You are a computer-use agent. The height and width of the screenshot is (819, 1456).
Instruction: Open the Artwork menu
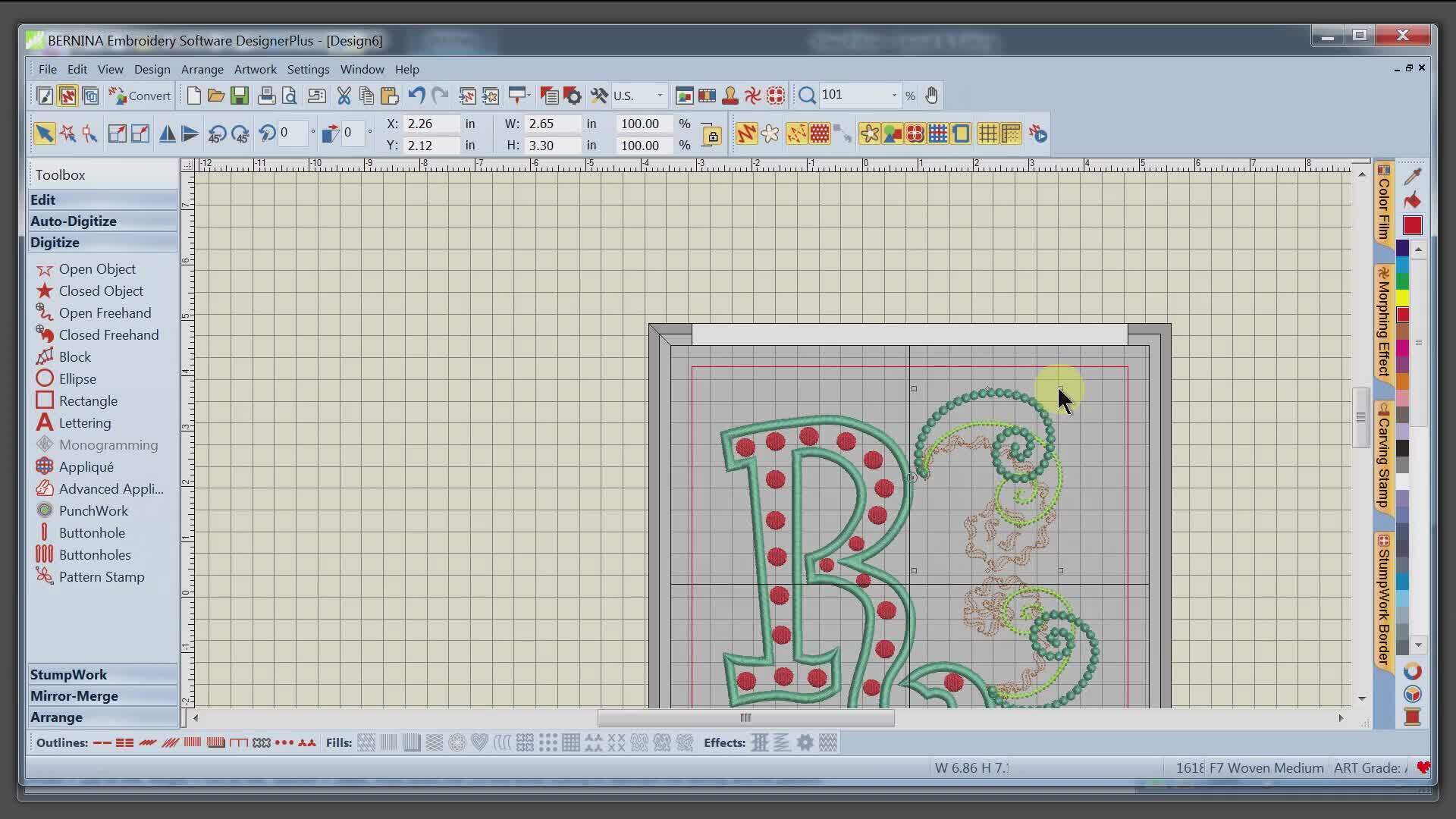coord(255,69)
